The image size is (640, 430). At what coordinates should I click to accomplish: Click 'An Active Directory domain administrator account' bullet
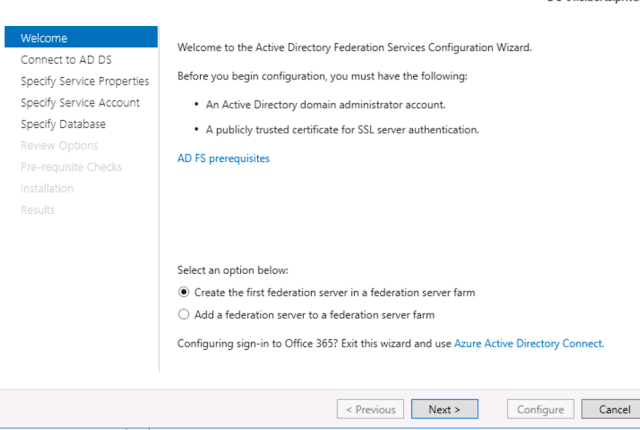(x=325, y=105)
